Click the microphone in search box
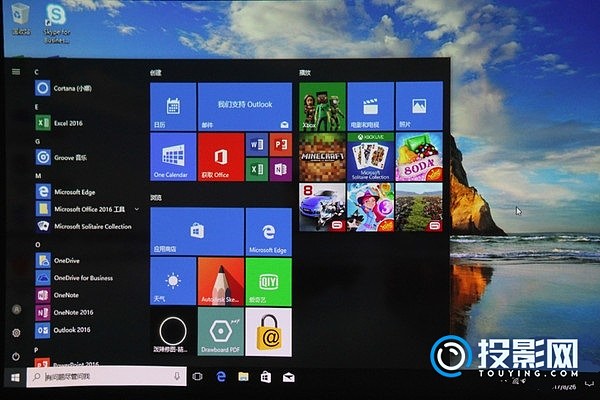 177,377
